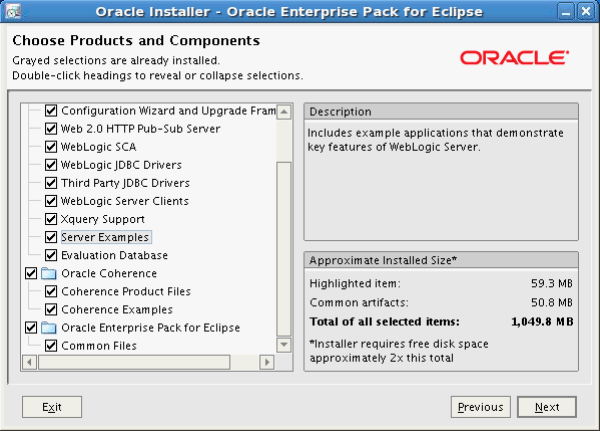Select the Common Files label

[x=99, y=346]
